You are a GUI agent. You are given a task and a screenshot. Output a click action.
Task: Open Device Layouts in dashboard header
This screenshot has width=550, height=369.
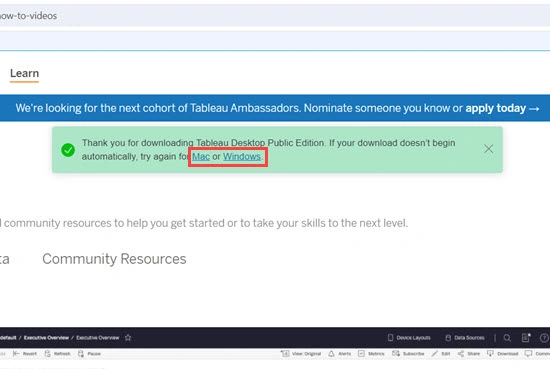[409, 337]
